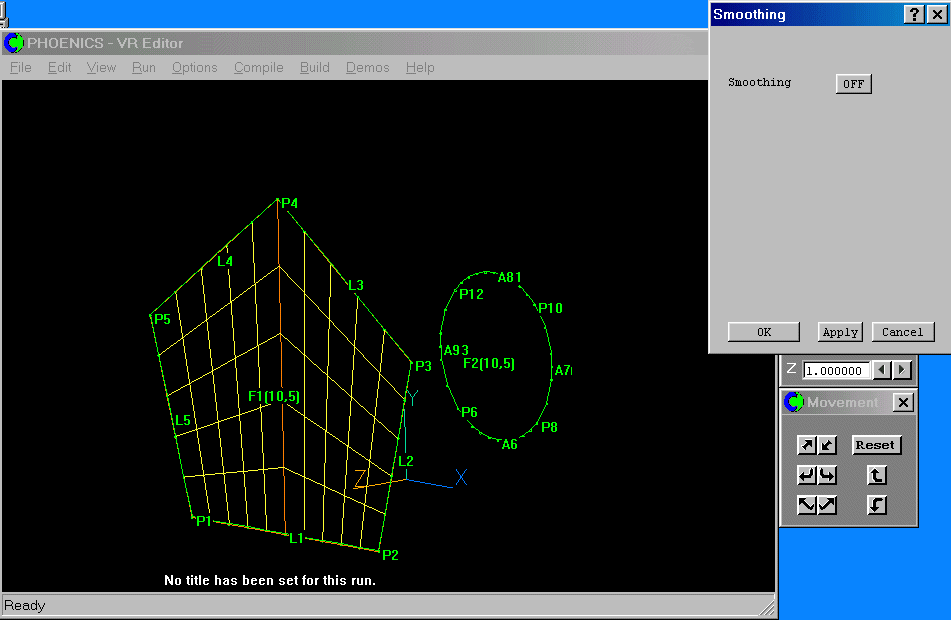Toggle Smoothing from OFF to ON

[x=853, y=84]
